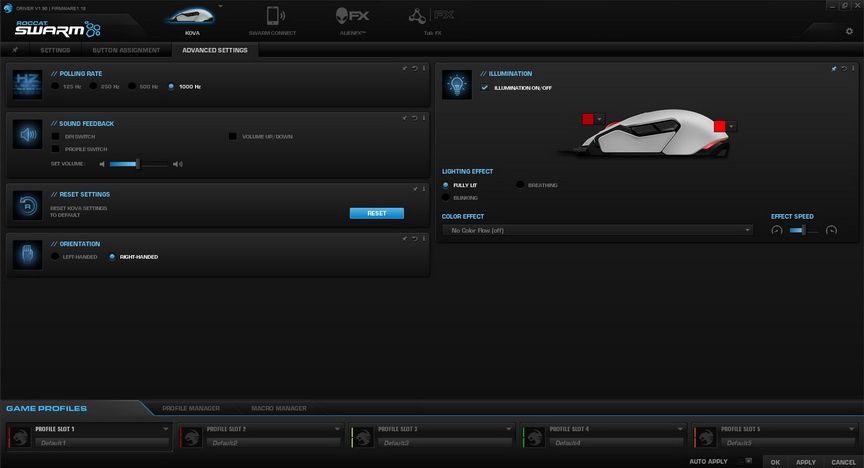Click the high volume speaker icon

click(177, 164)
